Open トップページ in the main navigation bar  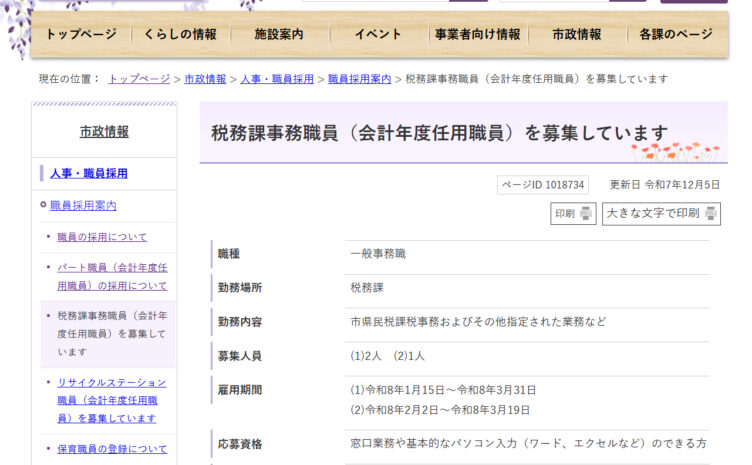(x=81, y=35)
